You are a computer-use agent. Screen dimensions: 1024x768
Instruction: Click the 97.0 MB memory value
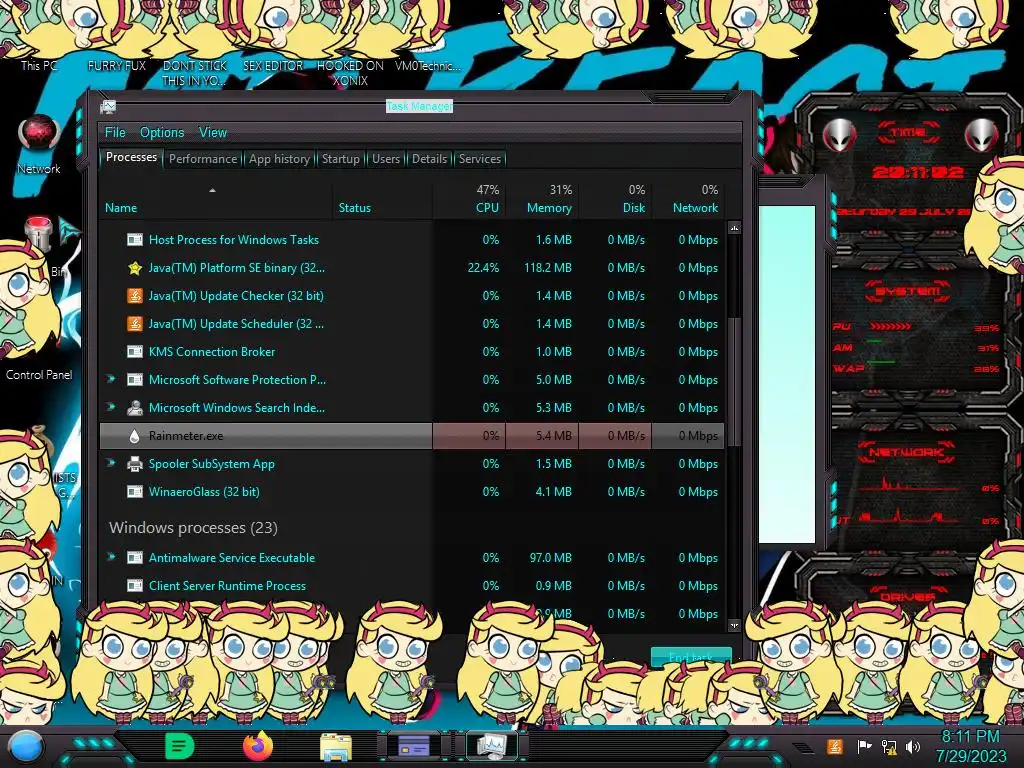[x=551, y=558]
